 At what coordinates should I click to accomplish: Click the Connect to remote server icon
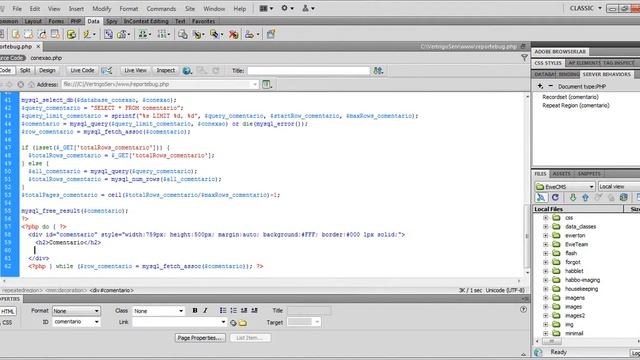pyautogui.click(x=541, y=198)
